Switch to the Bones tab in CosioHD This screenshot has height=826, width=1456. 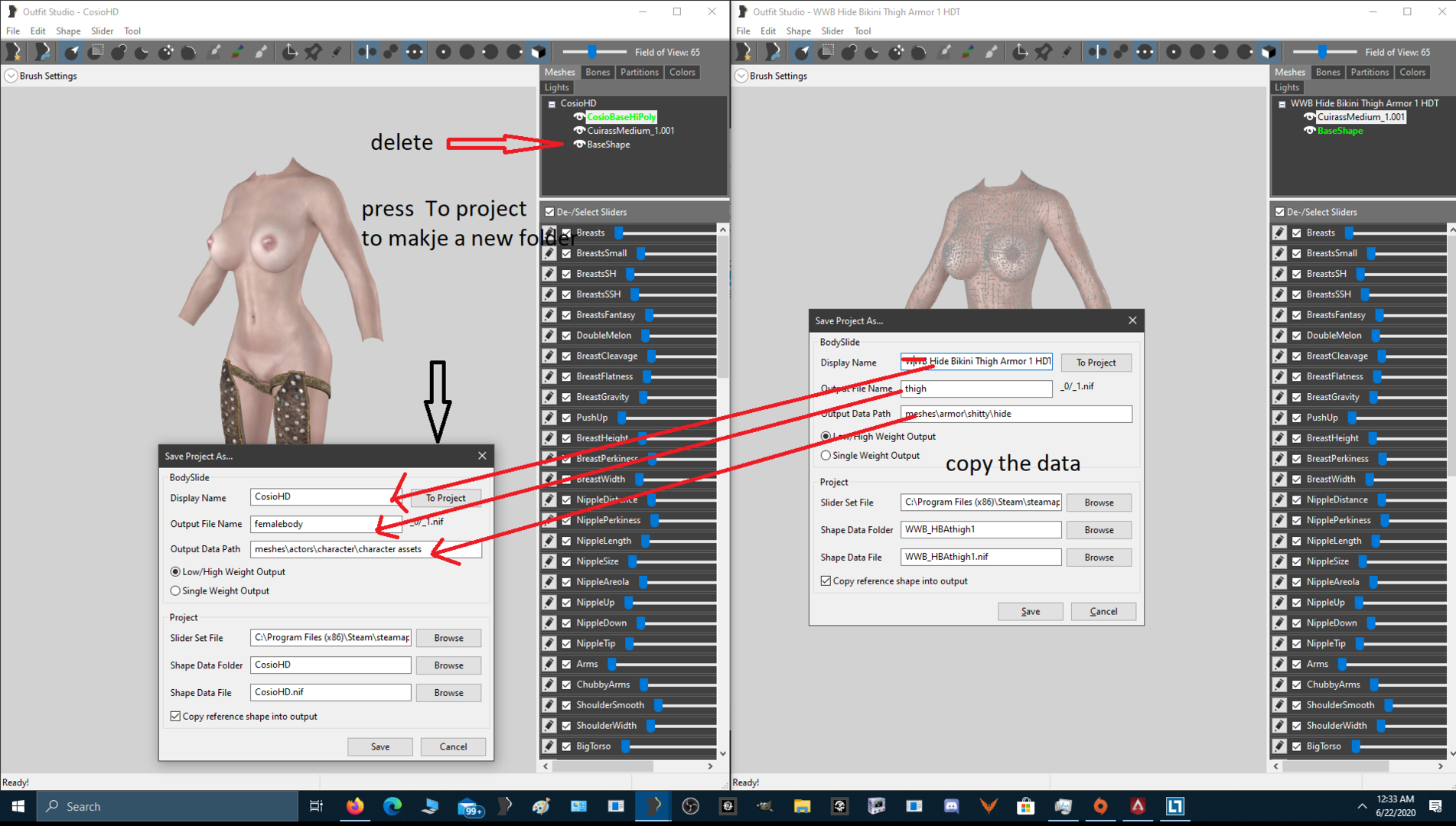click(x=598, y=73)
